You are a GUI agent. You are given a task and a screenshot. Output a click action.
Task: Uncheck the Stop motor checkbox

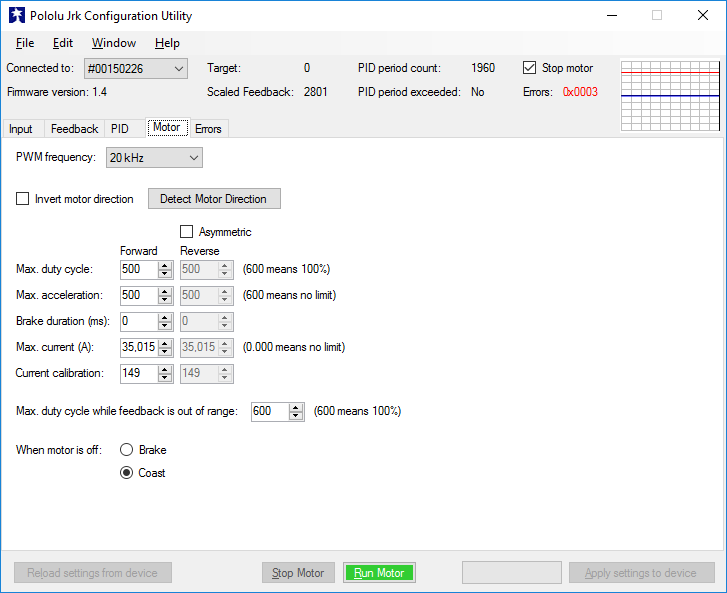(529, 68)
